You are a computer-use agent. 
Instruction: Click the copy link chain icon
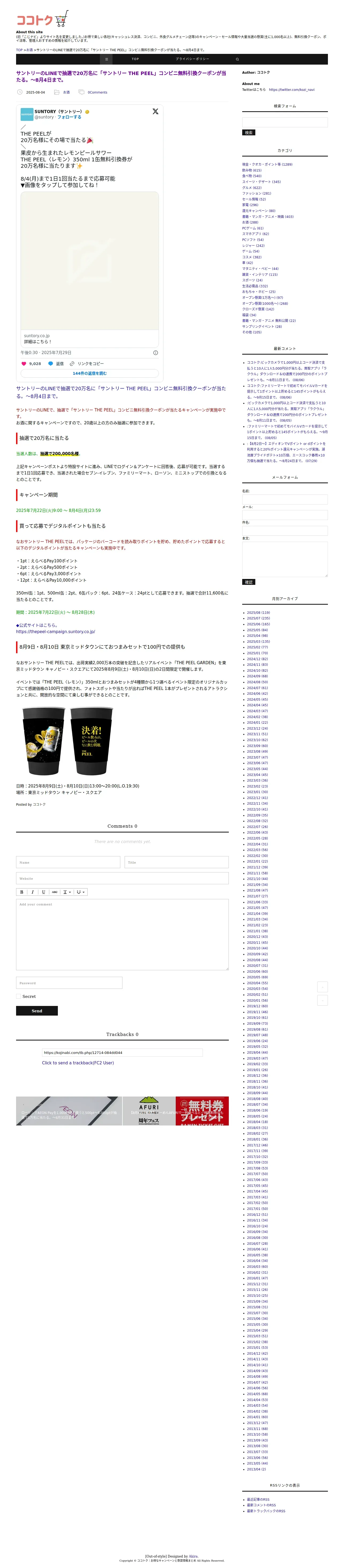(x=72, y=363)
